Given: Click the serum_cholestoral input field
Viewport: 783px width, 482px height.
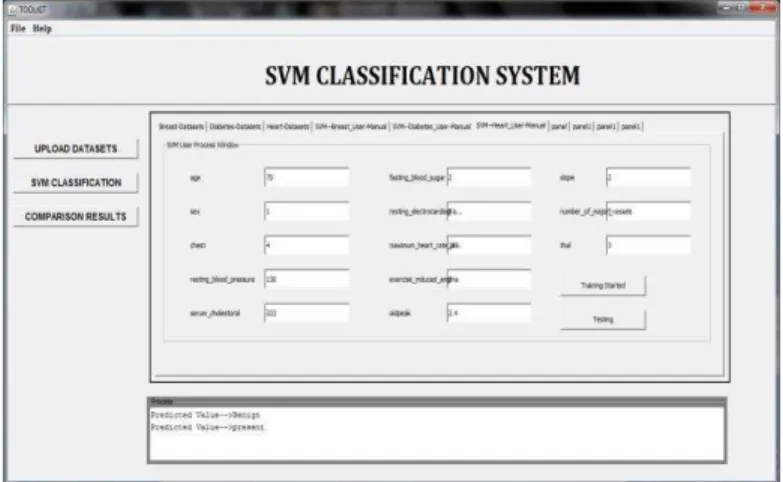Looking at the screenshot, I should [307, 313].
